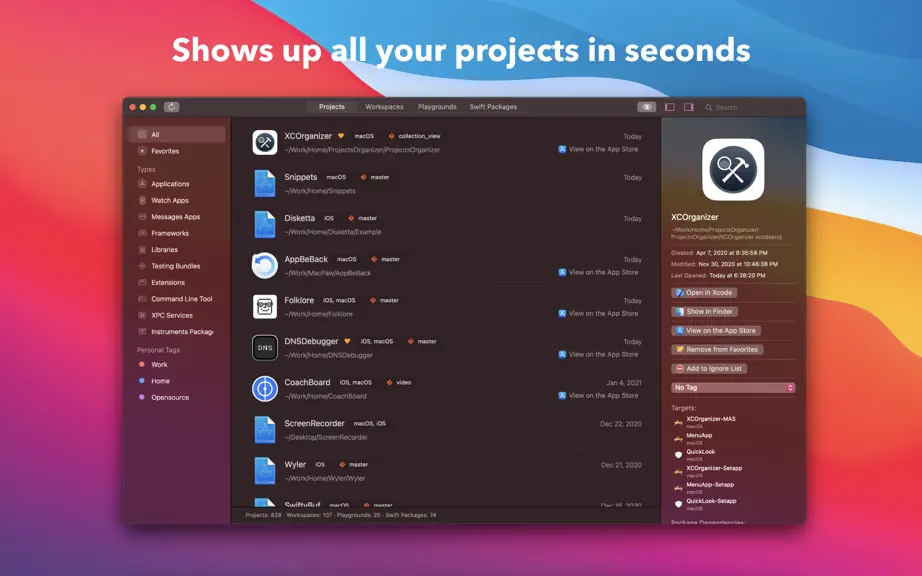The width and height of the screenshot is (922, 576).
Task: Open the Swift Packages tab
Action: coord(493,107)
